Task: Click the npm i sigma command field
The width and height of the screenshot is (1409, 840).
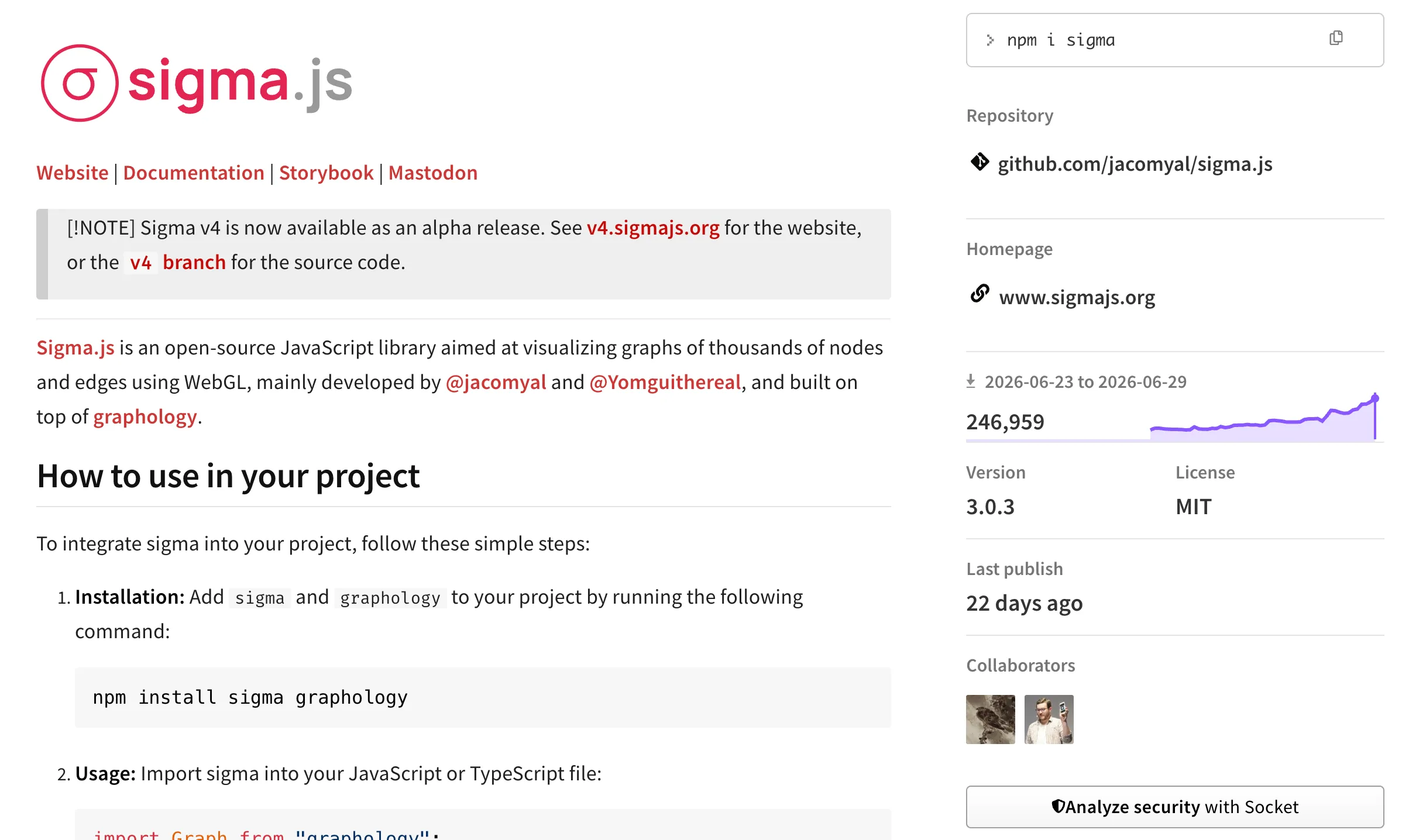Action: tap(1175, 40)
